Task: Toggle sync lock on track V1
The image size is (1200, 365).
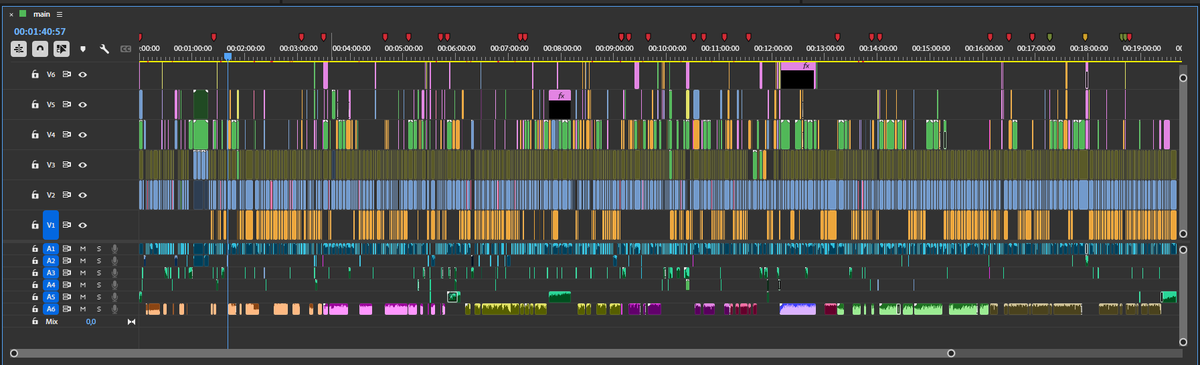Action: 68,225
